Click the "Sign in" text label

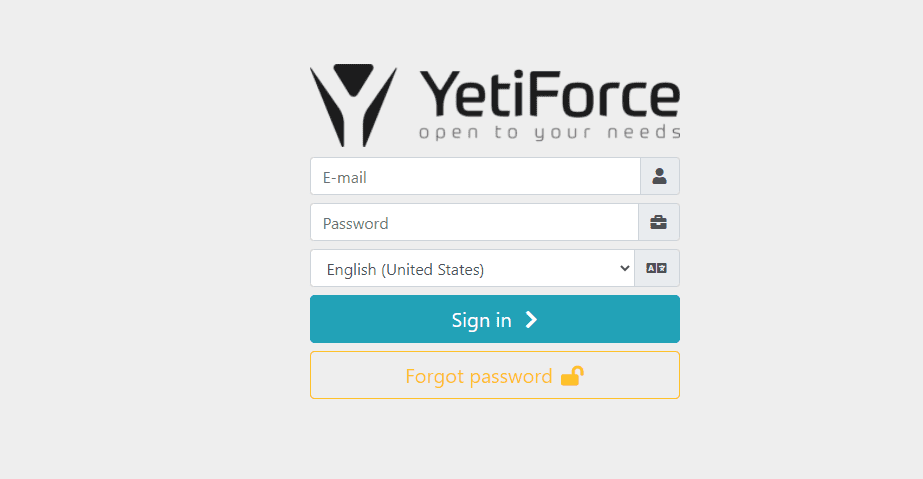tap(481, 320)
